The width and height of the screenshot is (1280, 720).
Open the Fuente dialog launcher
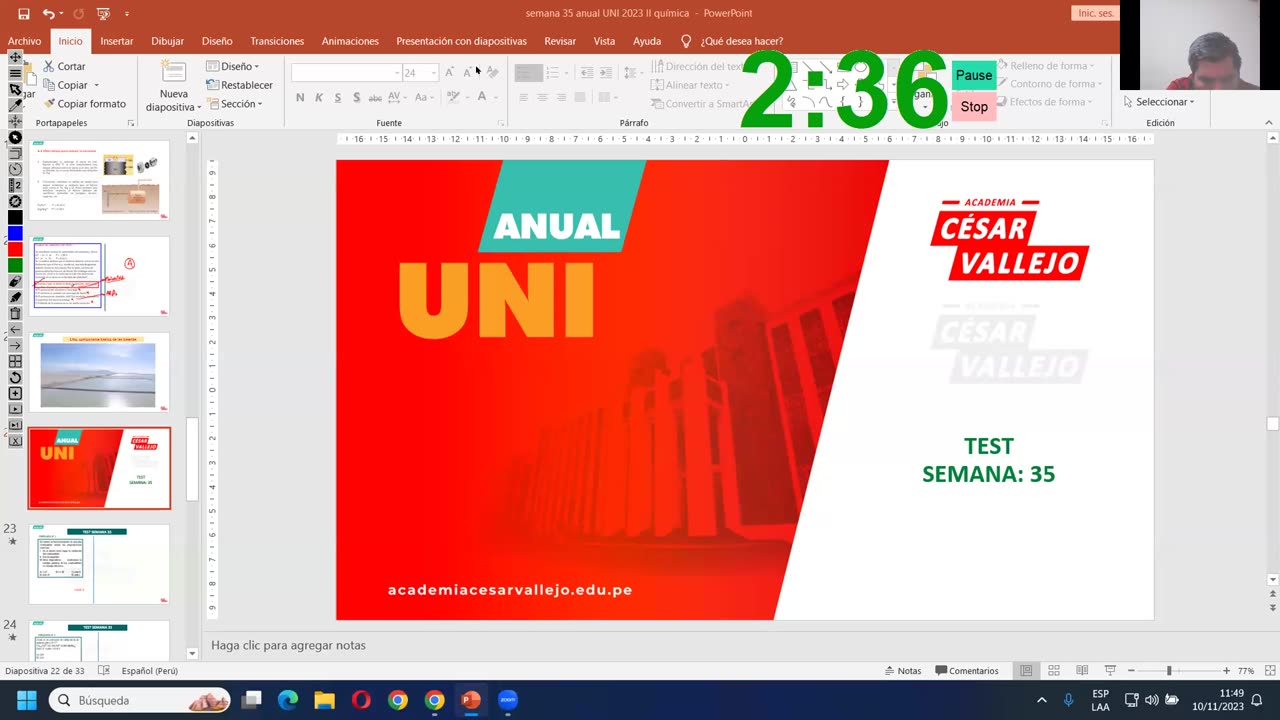tap(501, 123)
